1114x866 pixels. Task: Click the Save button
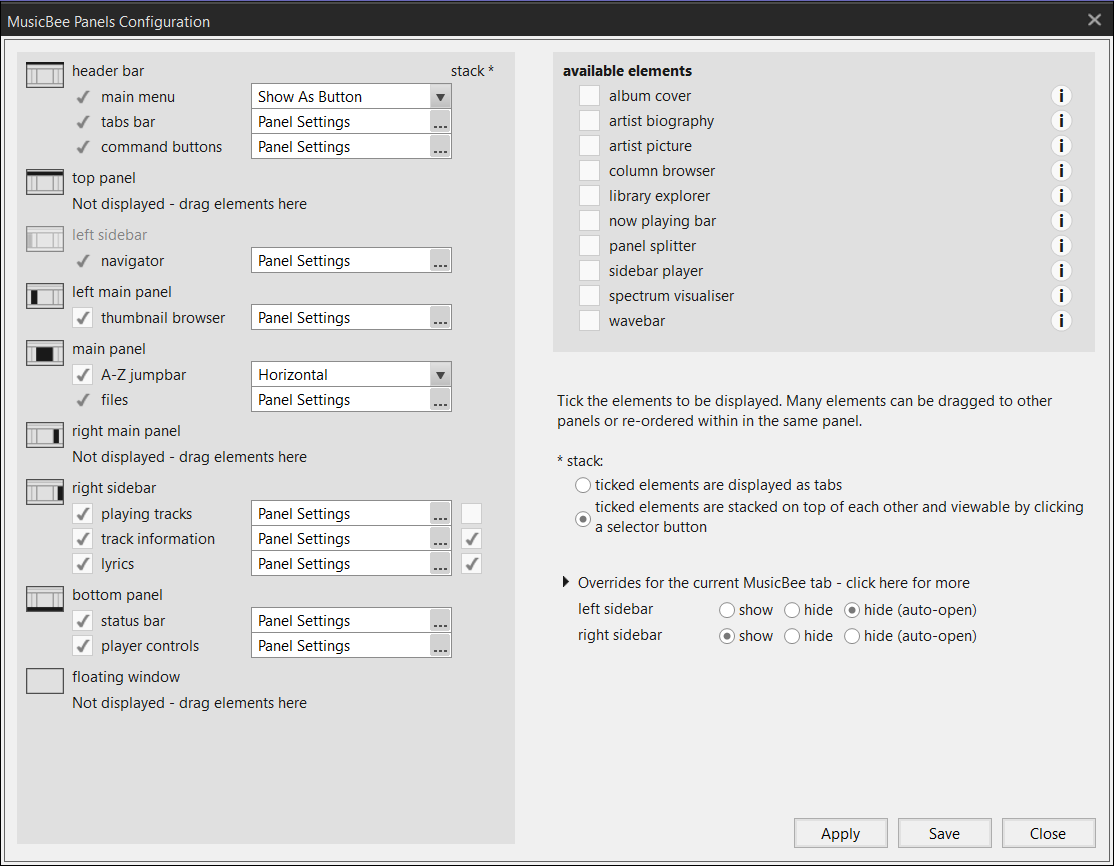(944, 833)
